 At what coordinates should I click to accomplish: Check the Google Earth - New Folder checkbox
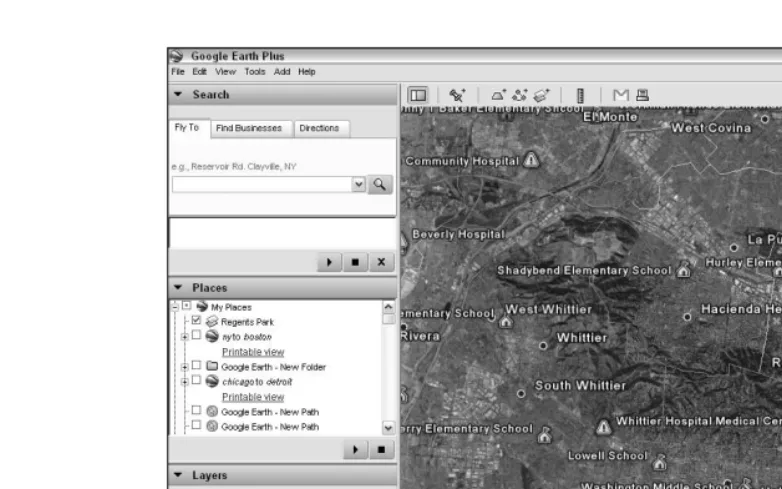click(196, 365)
